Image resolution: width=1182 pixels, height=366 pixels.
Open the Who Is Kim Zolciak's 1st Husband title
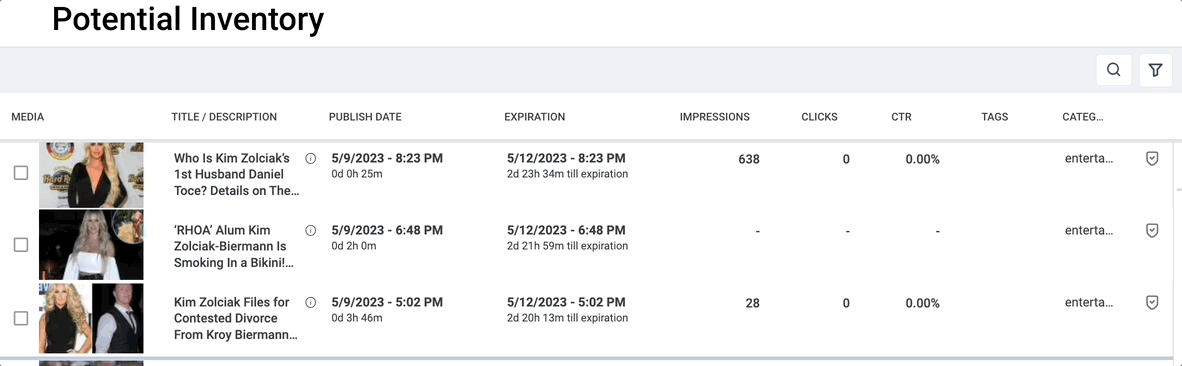(237, 175)
